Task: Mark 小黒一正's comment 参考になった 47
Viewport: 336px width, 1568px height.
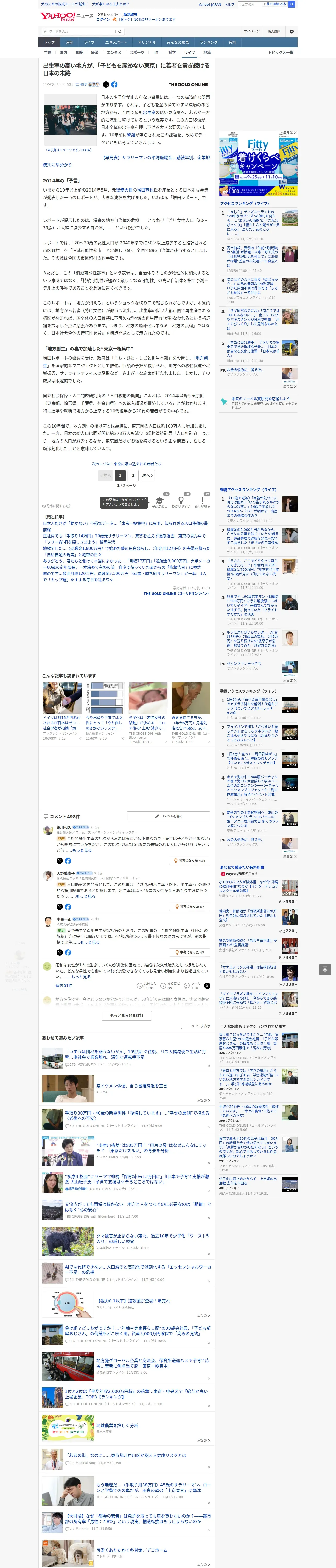Action: [190, 952]
